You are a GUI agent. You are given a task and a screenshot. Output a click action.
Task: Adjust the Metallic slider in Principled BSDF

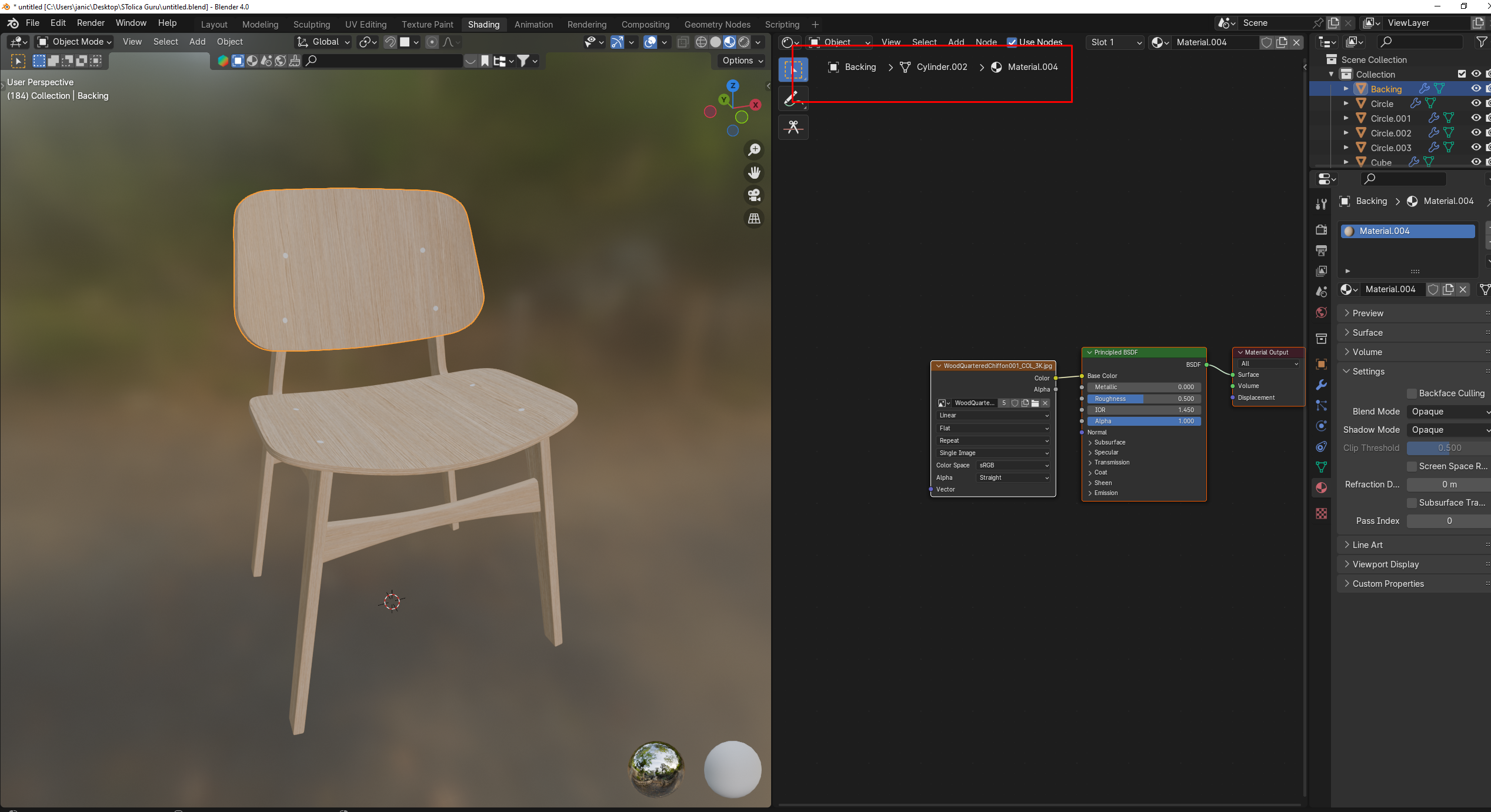1143,387
